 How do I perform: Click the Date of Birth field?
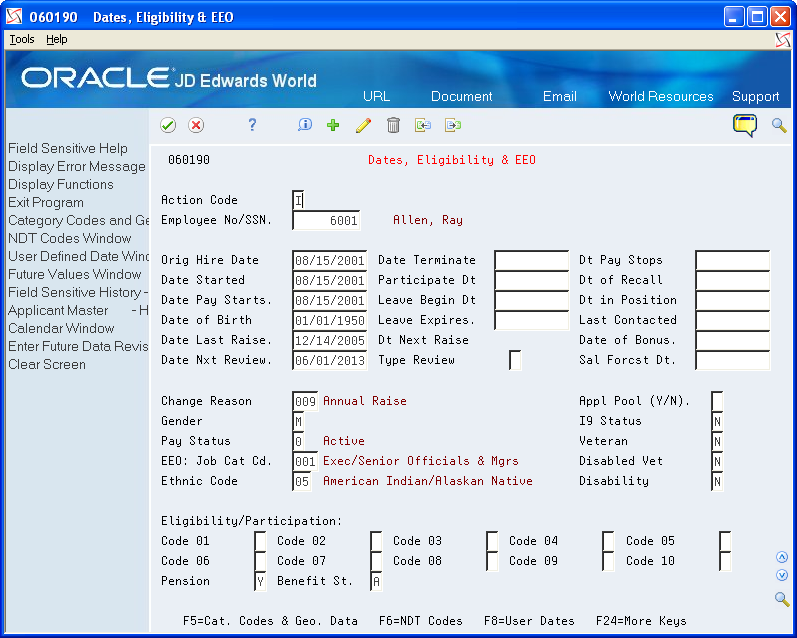(329, 320)
